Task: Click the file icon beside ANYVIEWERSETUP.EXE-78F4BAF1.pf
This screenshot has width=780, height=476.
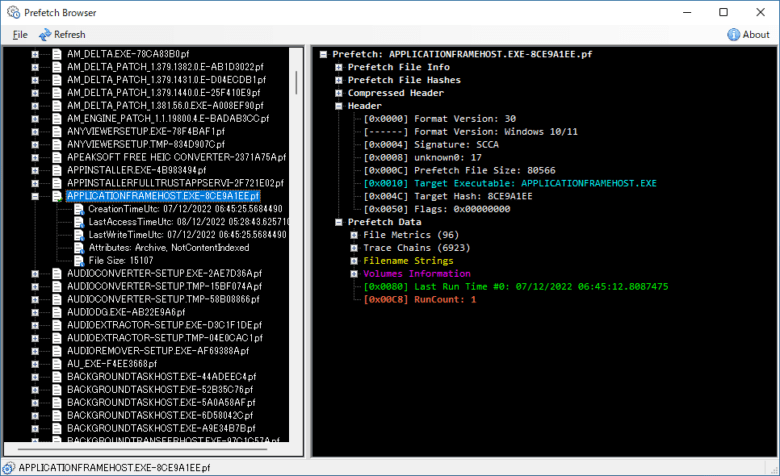Action: pos(57,131)
